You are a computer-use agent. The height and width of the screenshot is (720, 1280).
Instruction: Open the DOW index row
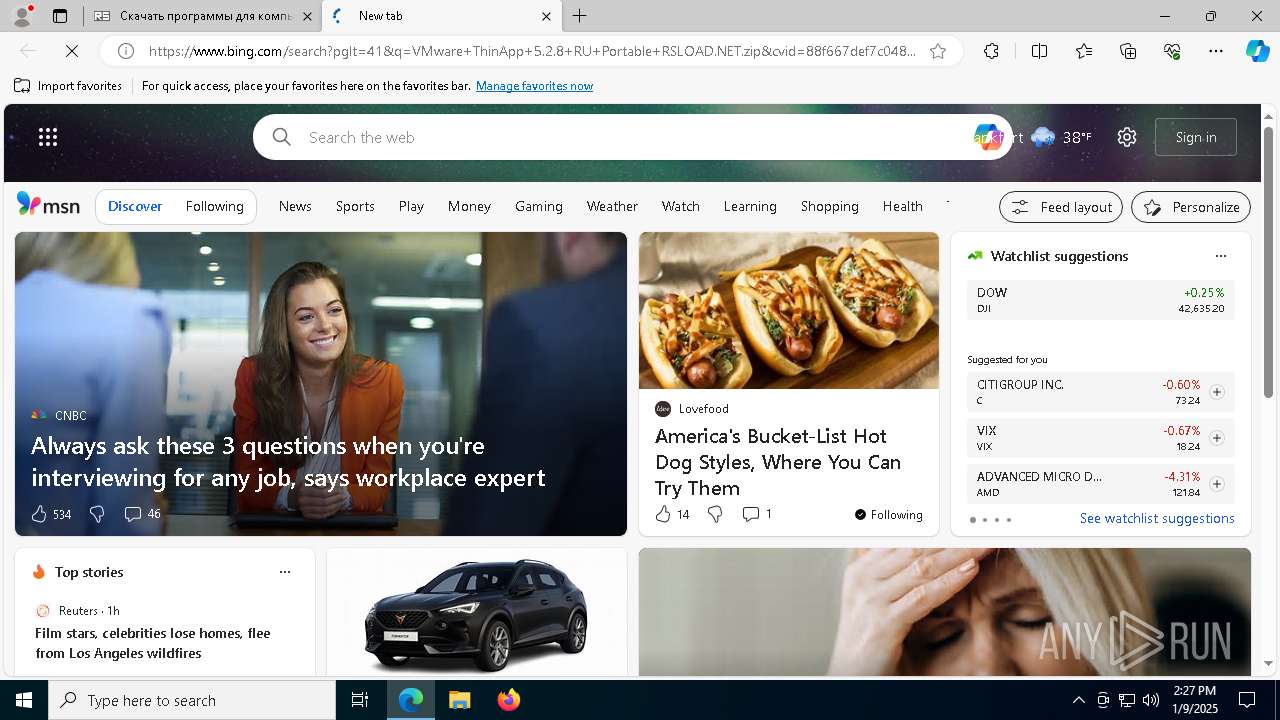pyautogui.click(x=1100, y=300)
